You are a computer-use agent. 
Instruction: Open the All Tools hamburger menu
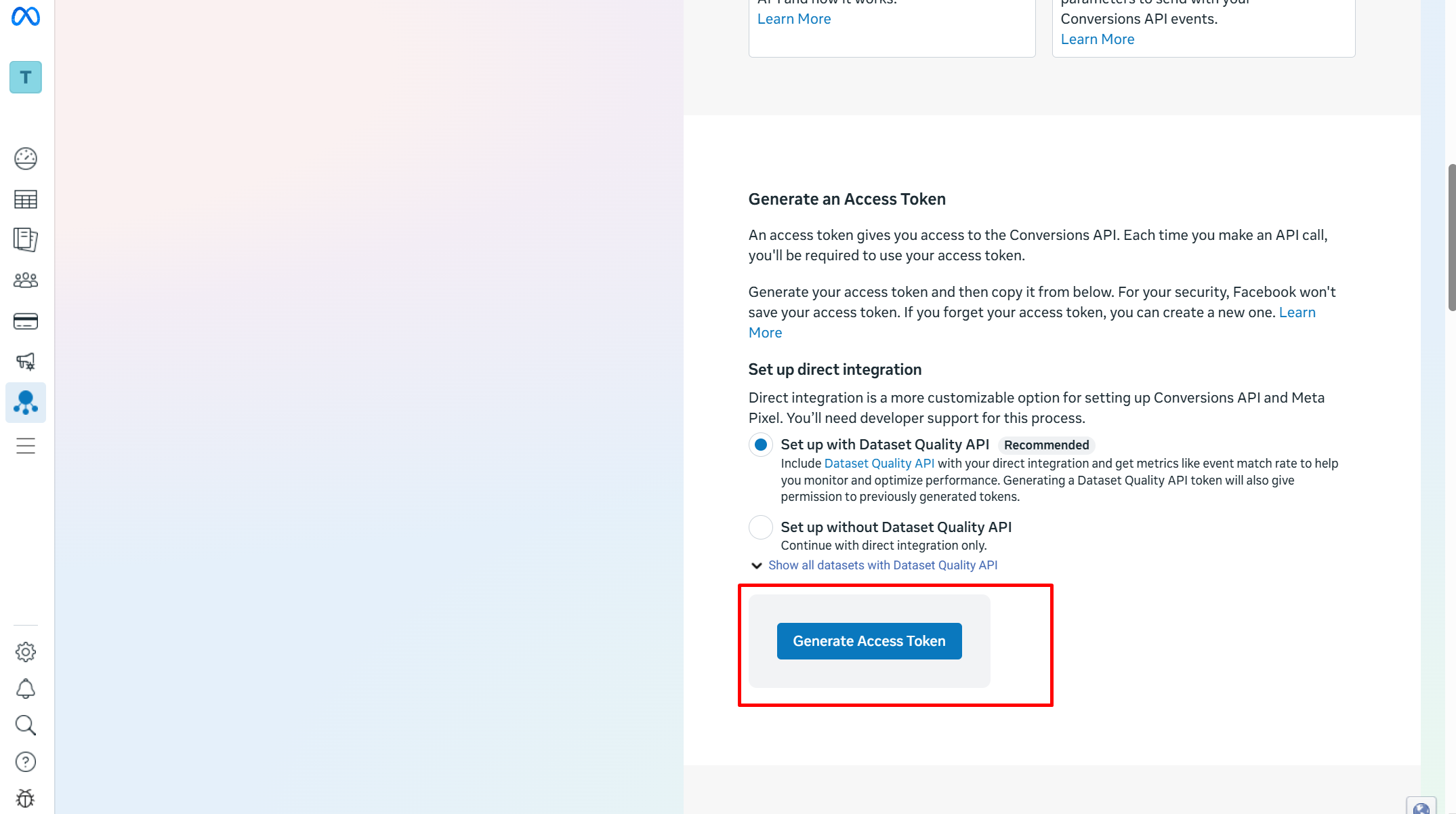(26, 446)
